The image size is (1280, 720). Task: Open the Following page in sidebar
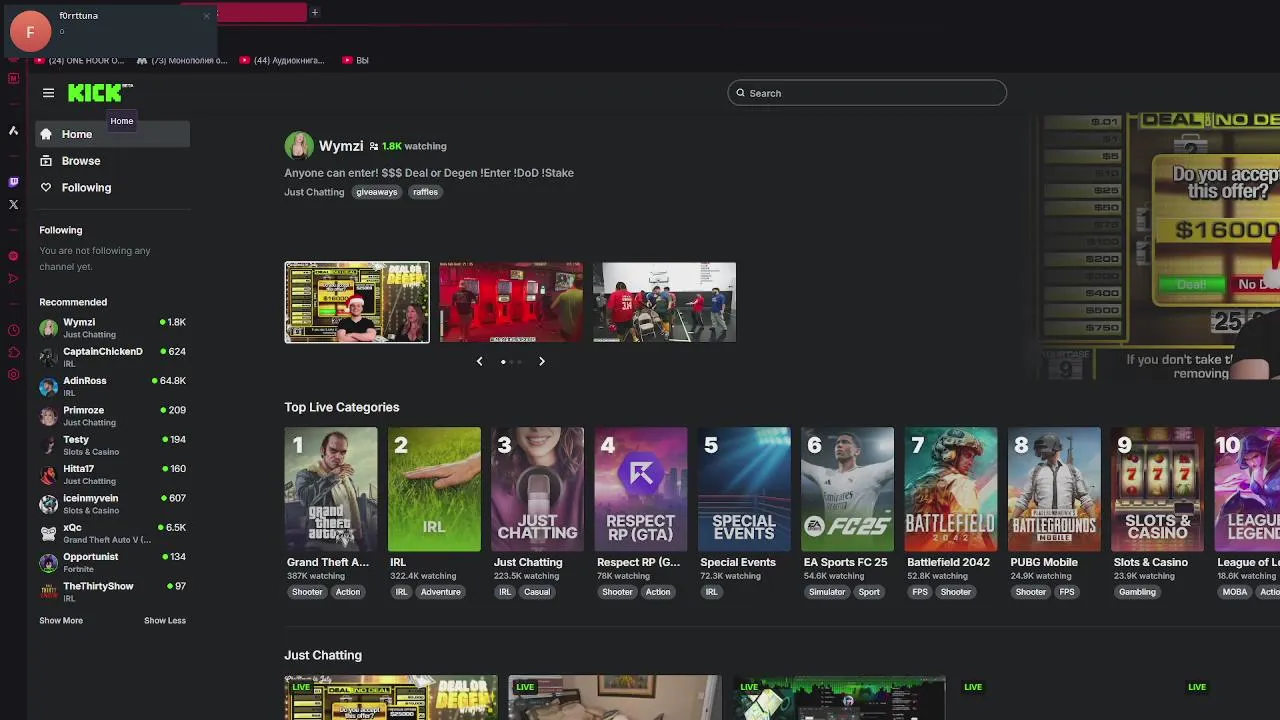112,188
